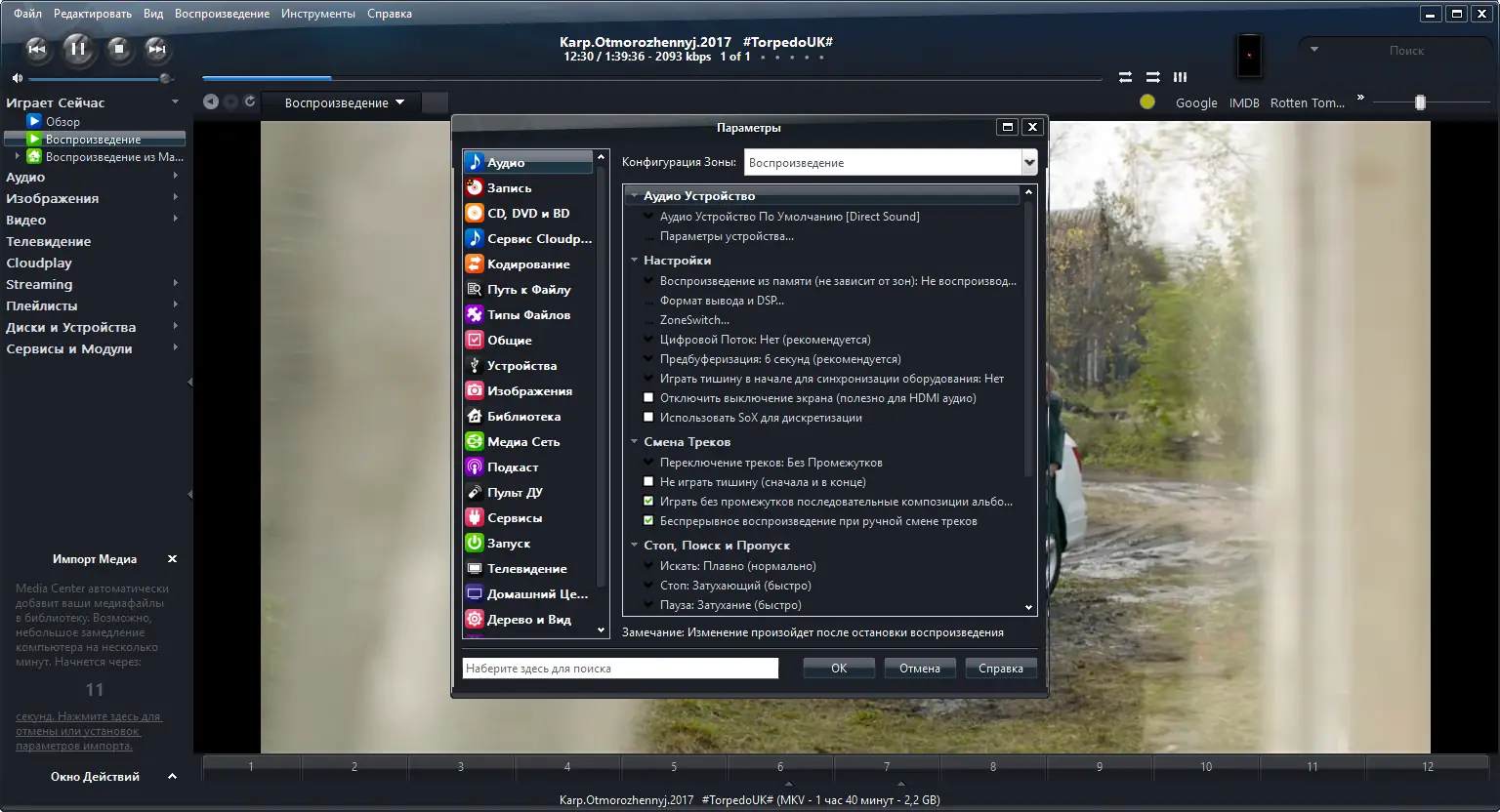Open the Подкаст settings category
The width and height of the screenshot is (1500, 812).
[527, 467]
